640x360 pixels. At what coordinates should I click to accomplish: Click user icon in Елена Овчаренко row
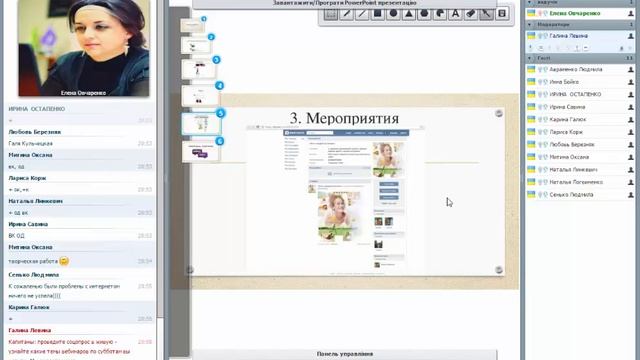(631, 13)
